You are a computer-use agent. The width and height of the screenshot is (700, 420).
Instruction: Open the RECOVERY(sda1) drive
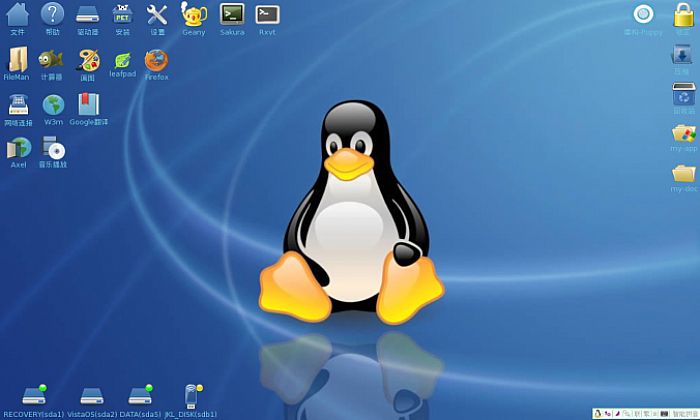pyautogui.click(x=34, y=394)
